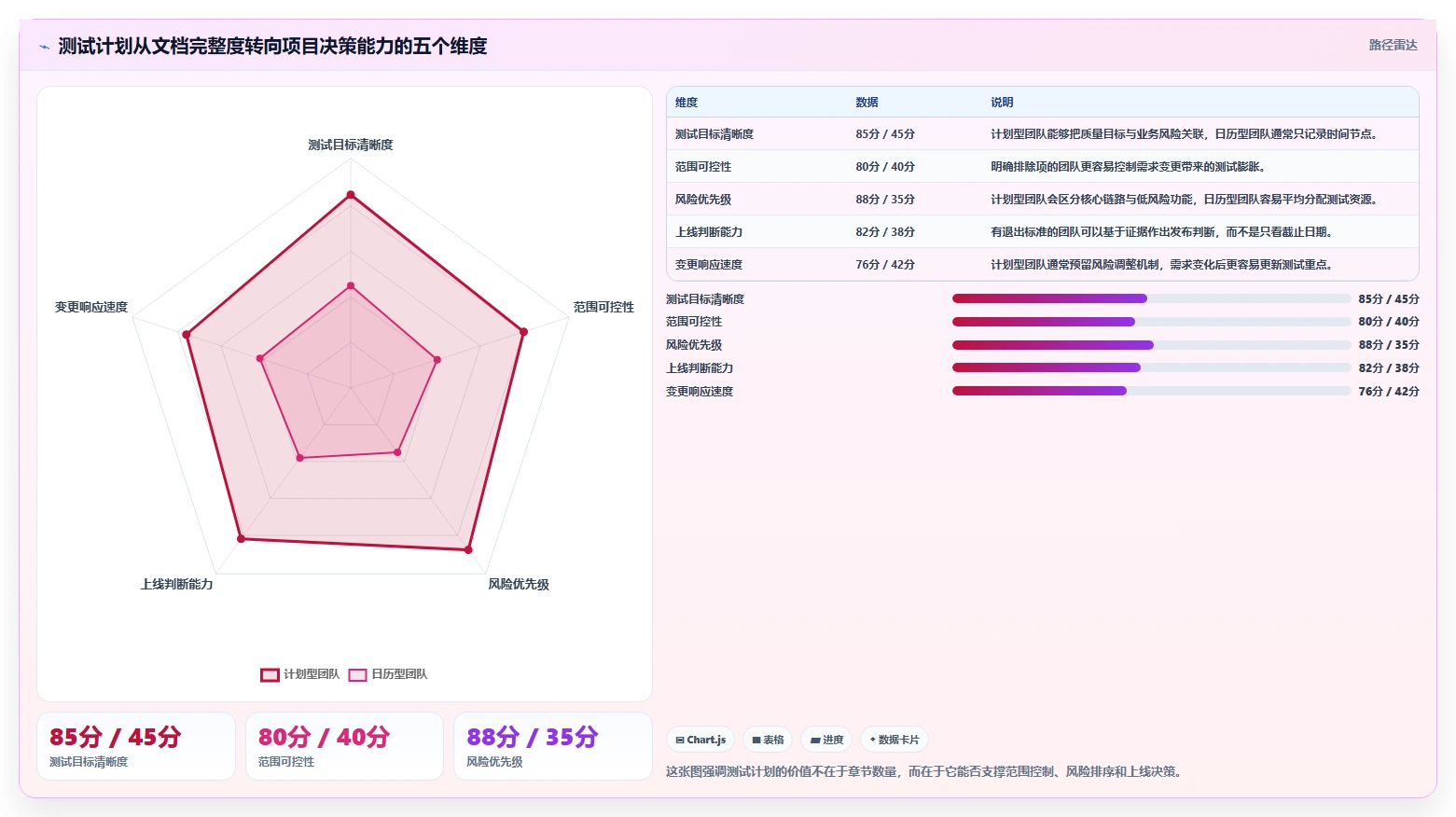Open the 88分 / 35分 风险优先级 data card
Viewport: 1456px width, 817px height.
click(x=553, y=746)
